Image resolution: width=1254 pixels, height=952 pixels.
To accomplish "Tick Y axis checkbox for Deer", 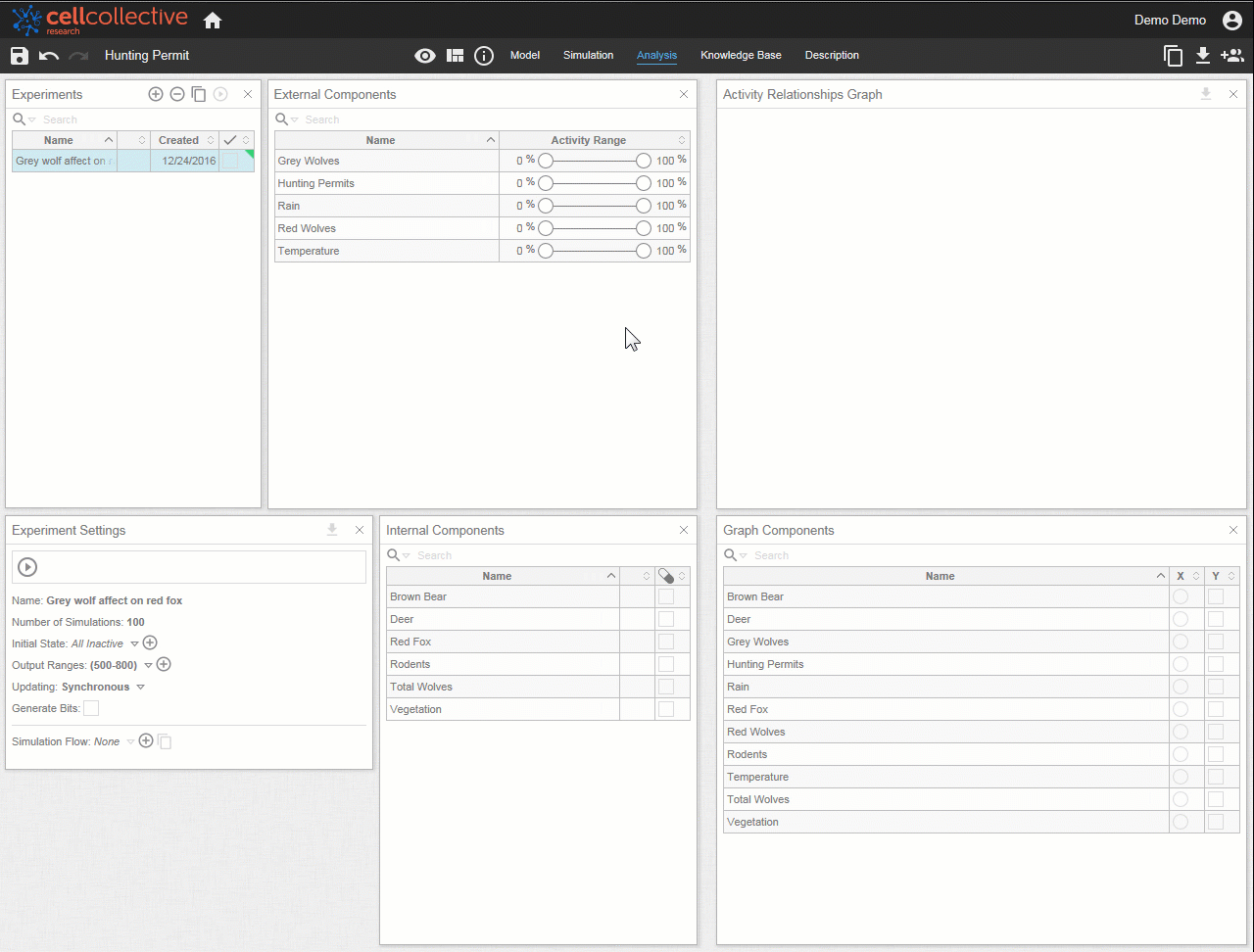I will click(x=1216, y=619).
